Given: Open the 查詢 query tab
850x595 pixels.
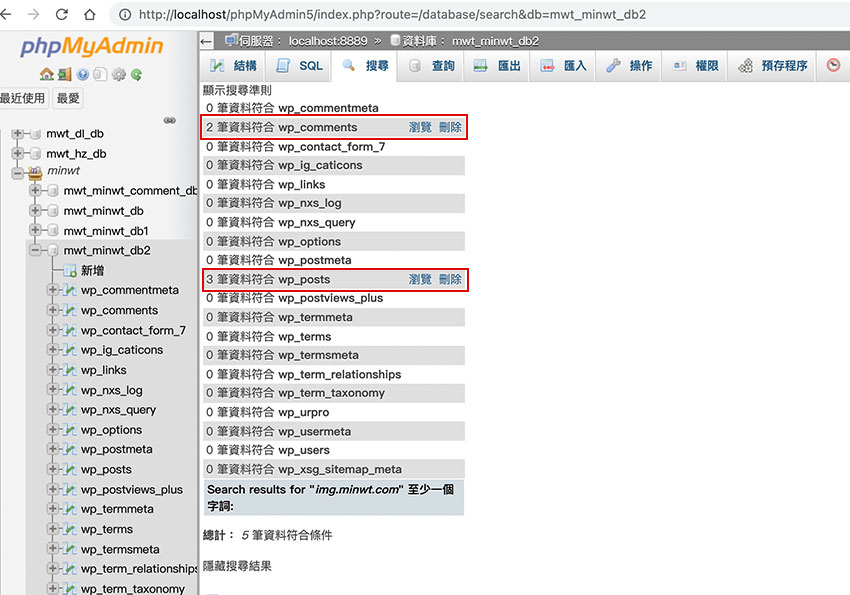Looking at the screenshot, I should 432,66.
